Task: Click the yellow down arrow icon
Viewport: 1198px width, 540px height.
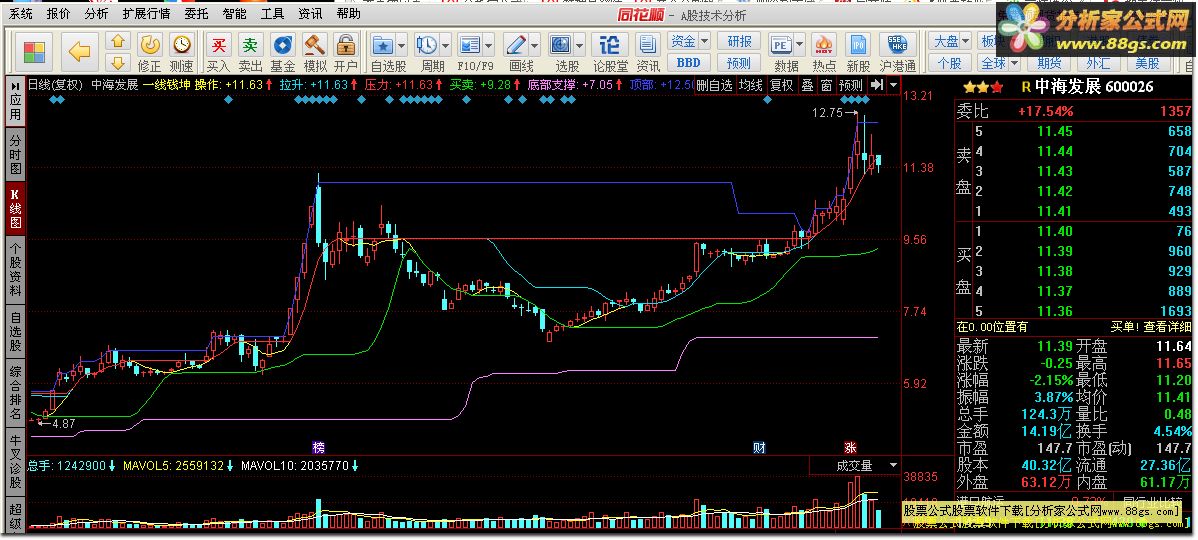Action: [118, 63]
